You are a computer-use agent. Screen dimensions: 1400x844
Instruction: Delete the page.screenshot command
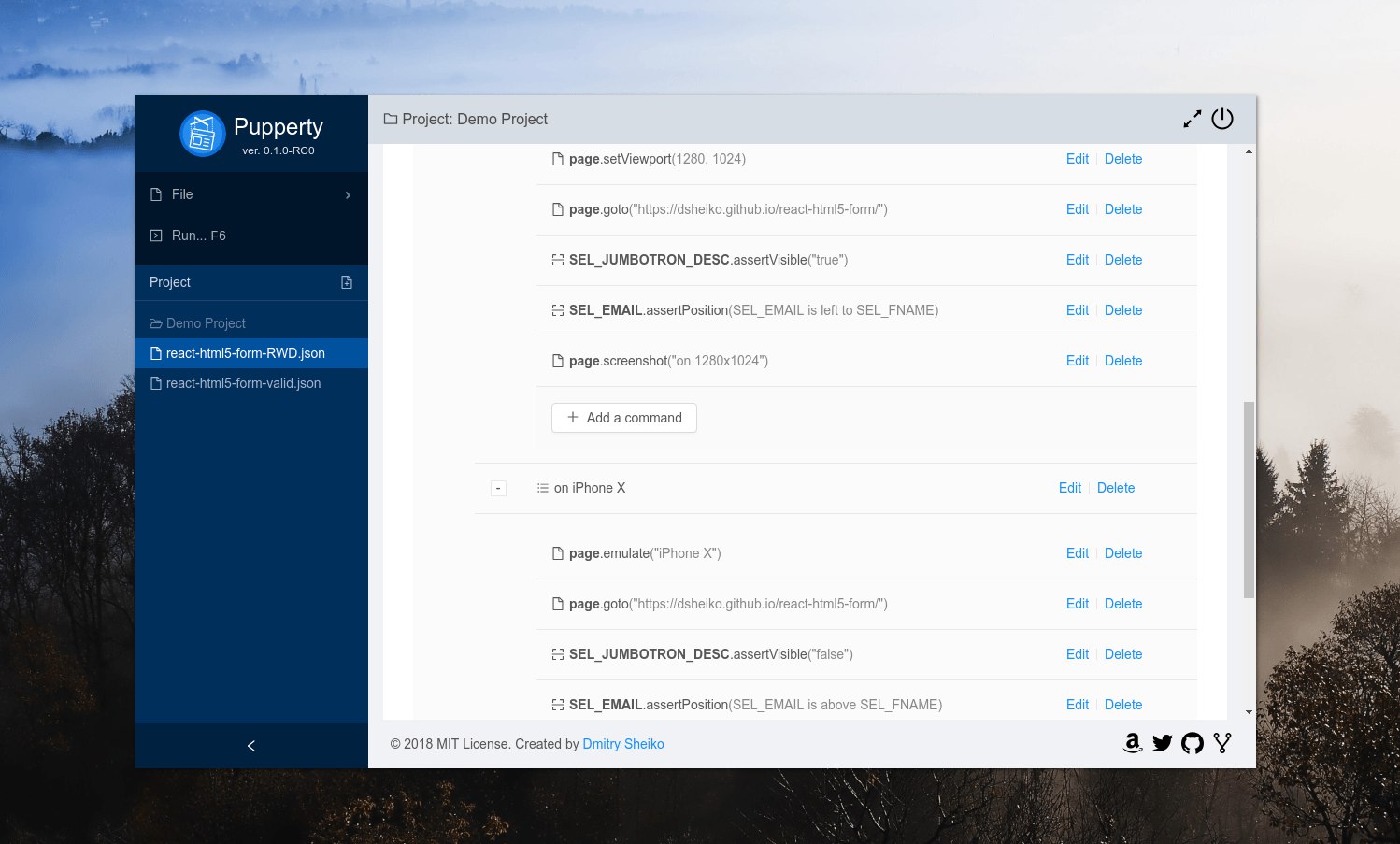pyautogui.click(x=1123, y=361)
